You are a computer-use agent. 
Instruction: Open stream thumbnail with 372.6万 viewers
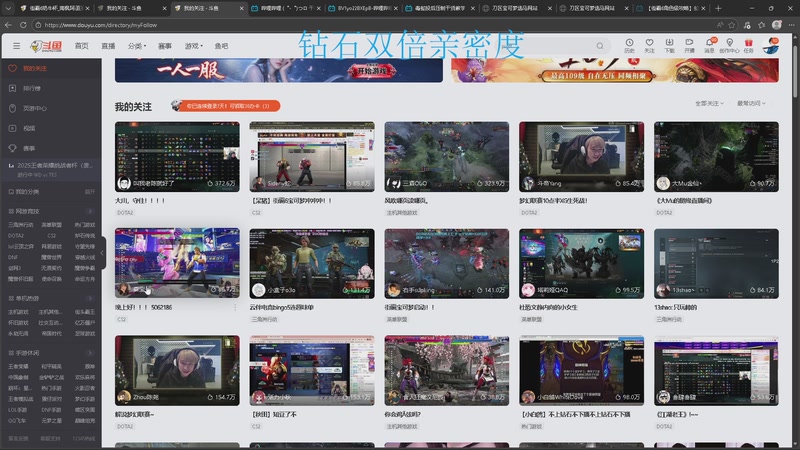click(x=177, y=157)
